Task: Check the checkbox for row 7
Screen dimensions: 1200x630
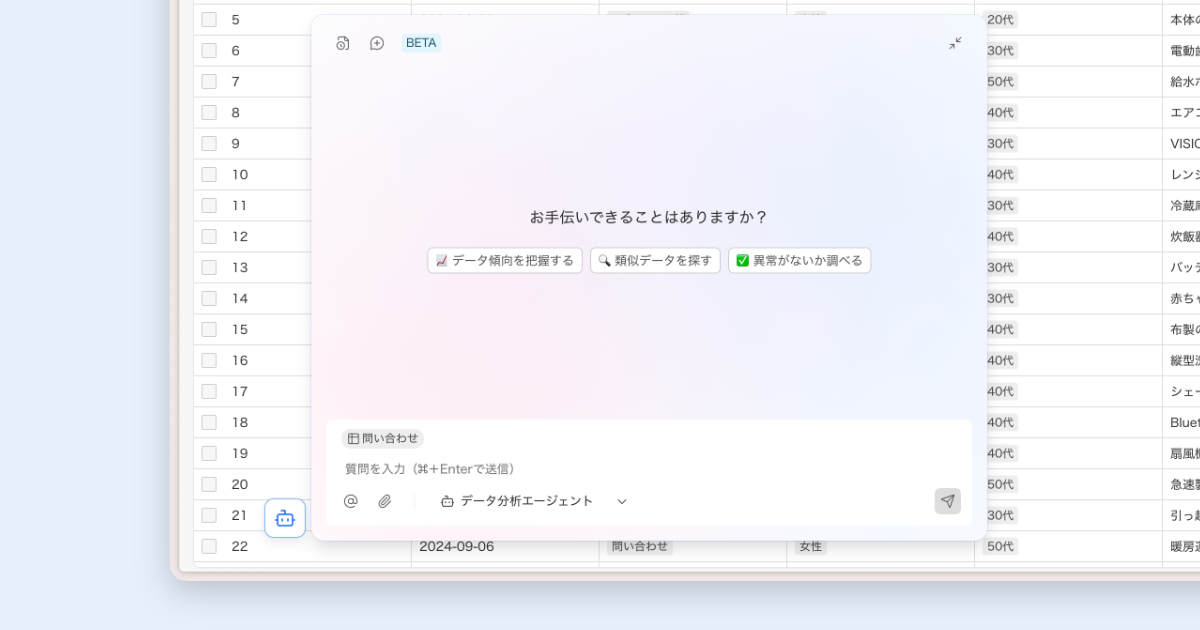Action: click(209, 81)
